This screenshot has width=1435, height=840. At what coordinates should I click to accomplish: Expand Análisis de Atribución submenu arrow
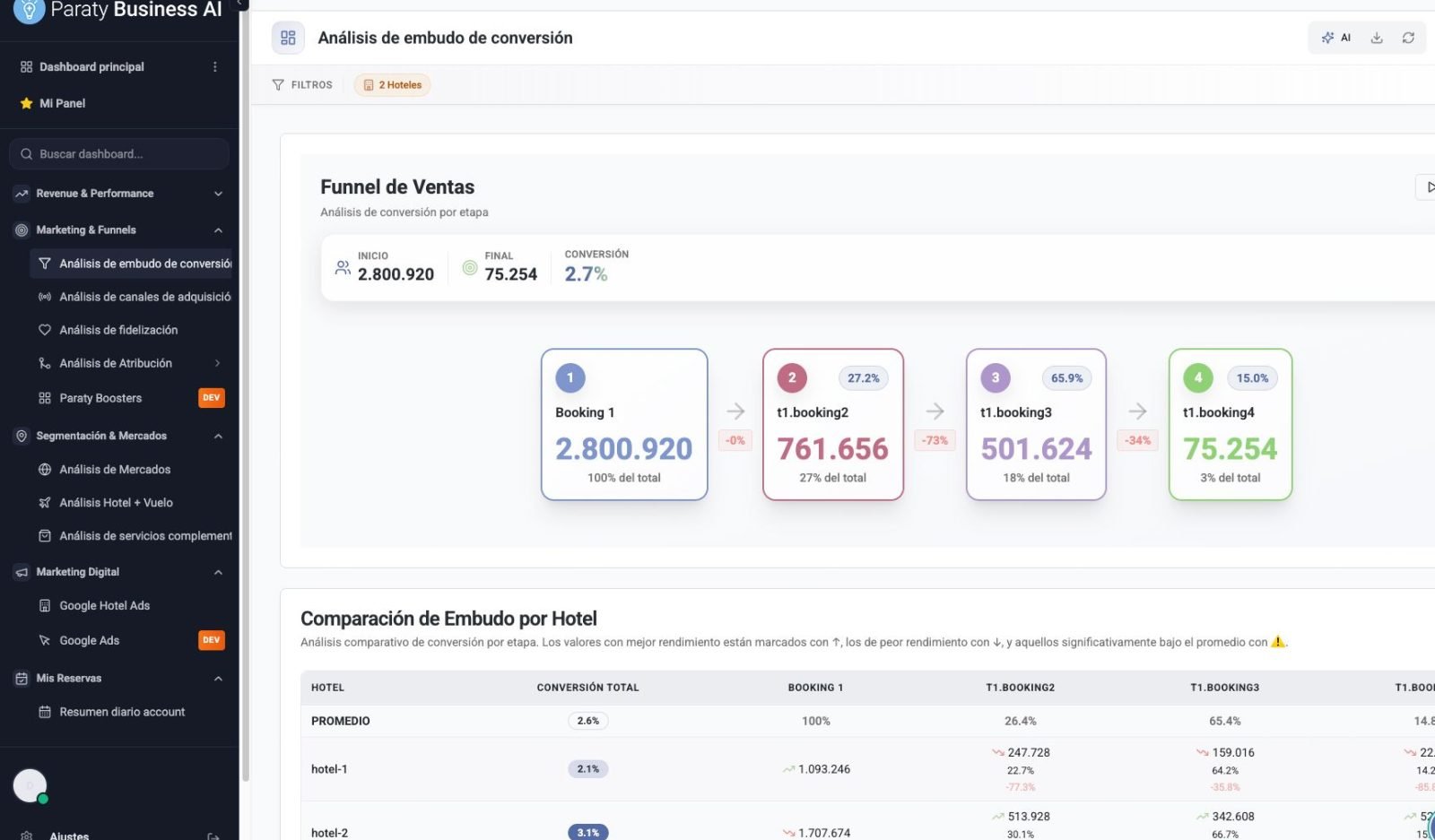pyautogui.click(x=218, y=363)
